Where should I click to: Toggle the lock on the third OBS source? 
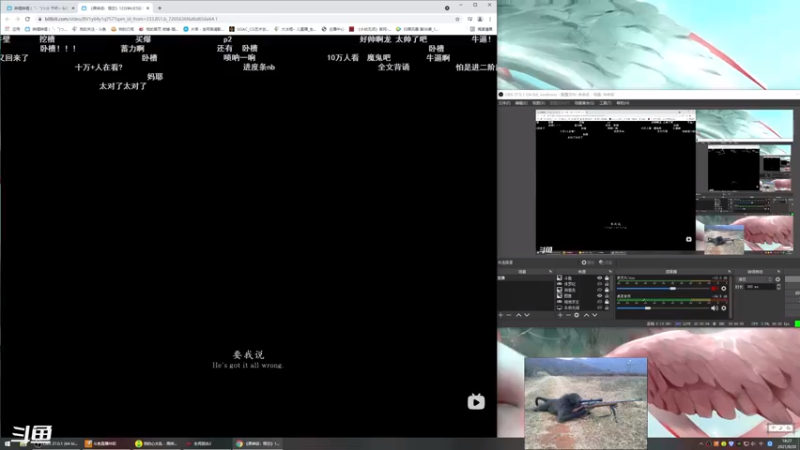607,290
